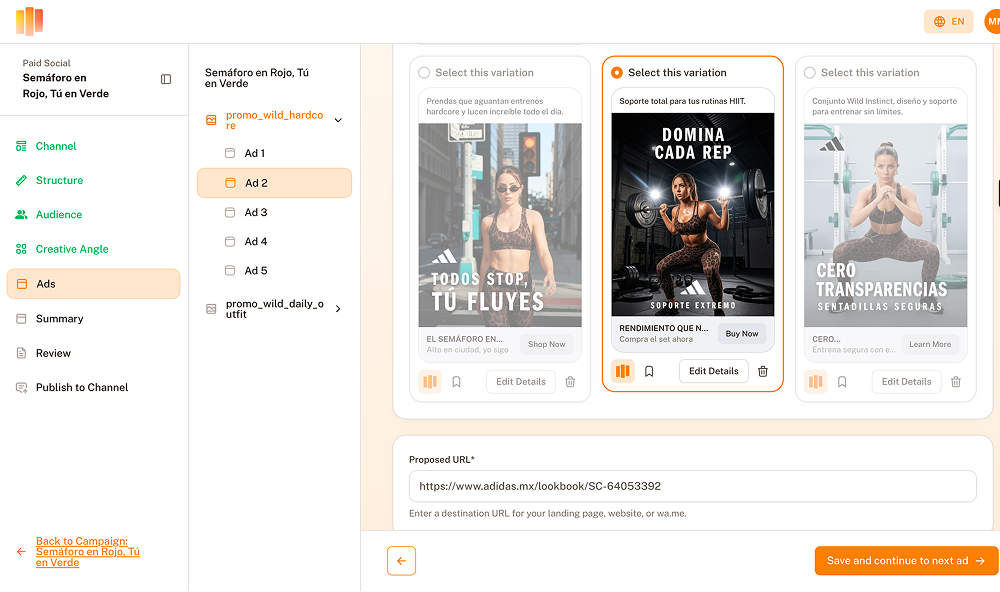The width and height of the screenshot is (1000, 592).
Task: Open Creative Angle step
Action: [x=72, y=249]
